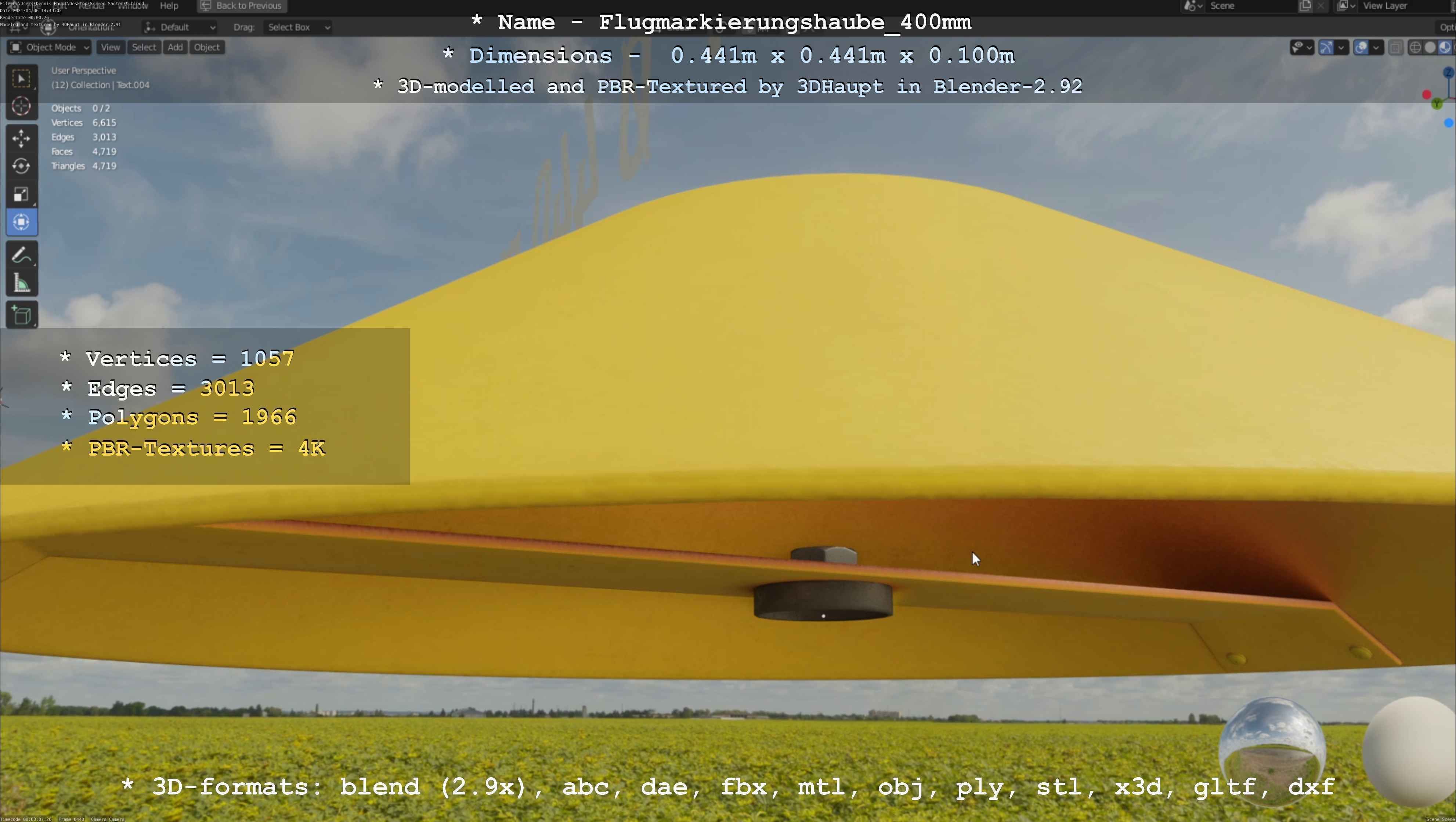Screen dimensions: 1456x822
Task: Toggle X-Ray mode
Action: point(1395,47)
